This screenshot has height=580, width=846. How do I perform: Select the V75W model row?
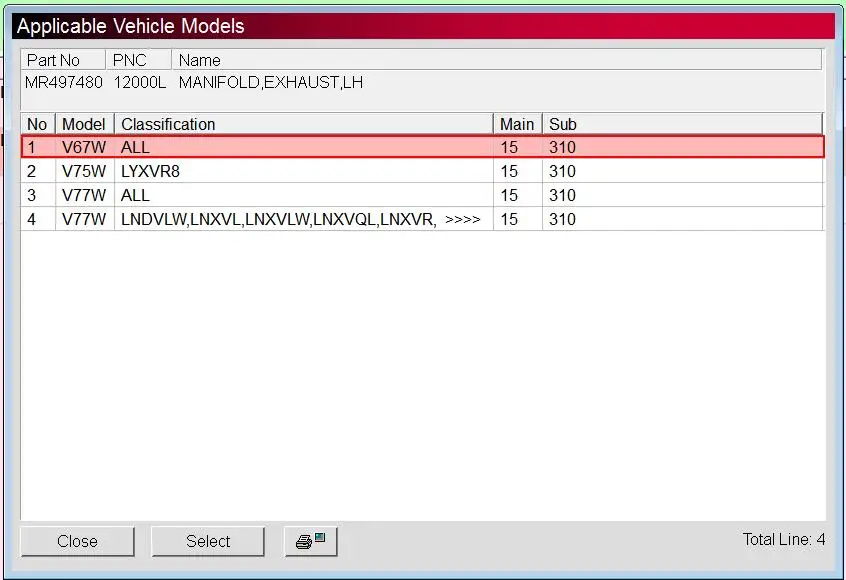[422, 171]
